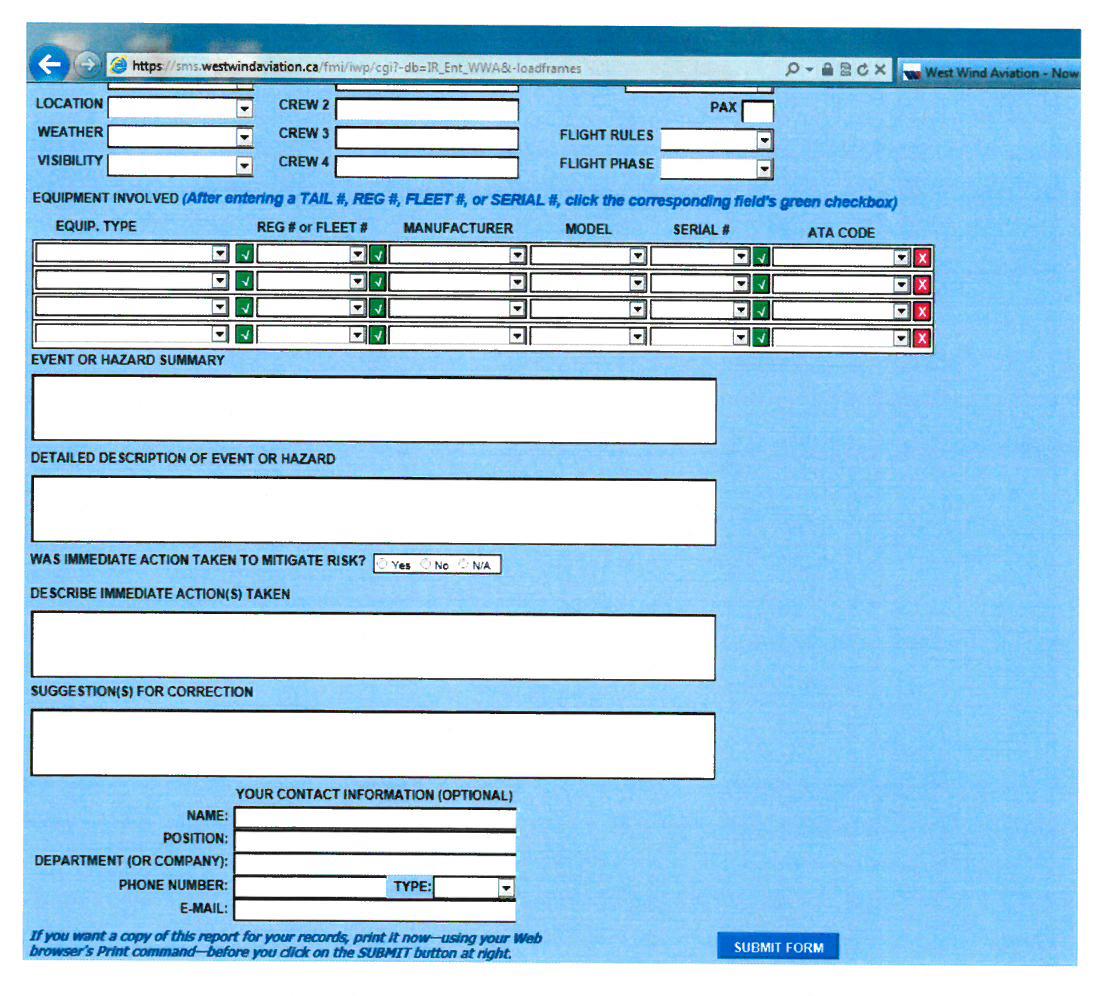Open the Weather dropdown
The width and height of the screenshot is (1096, 996).
pyautogui.click(x=244, y=137)
